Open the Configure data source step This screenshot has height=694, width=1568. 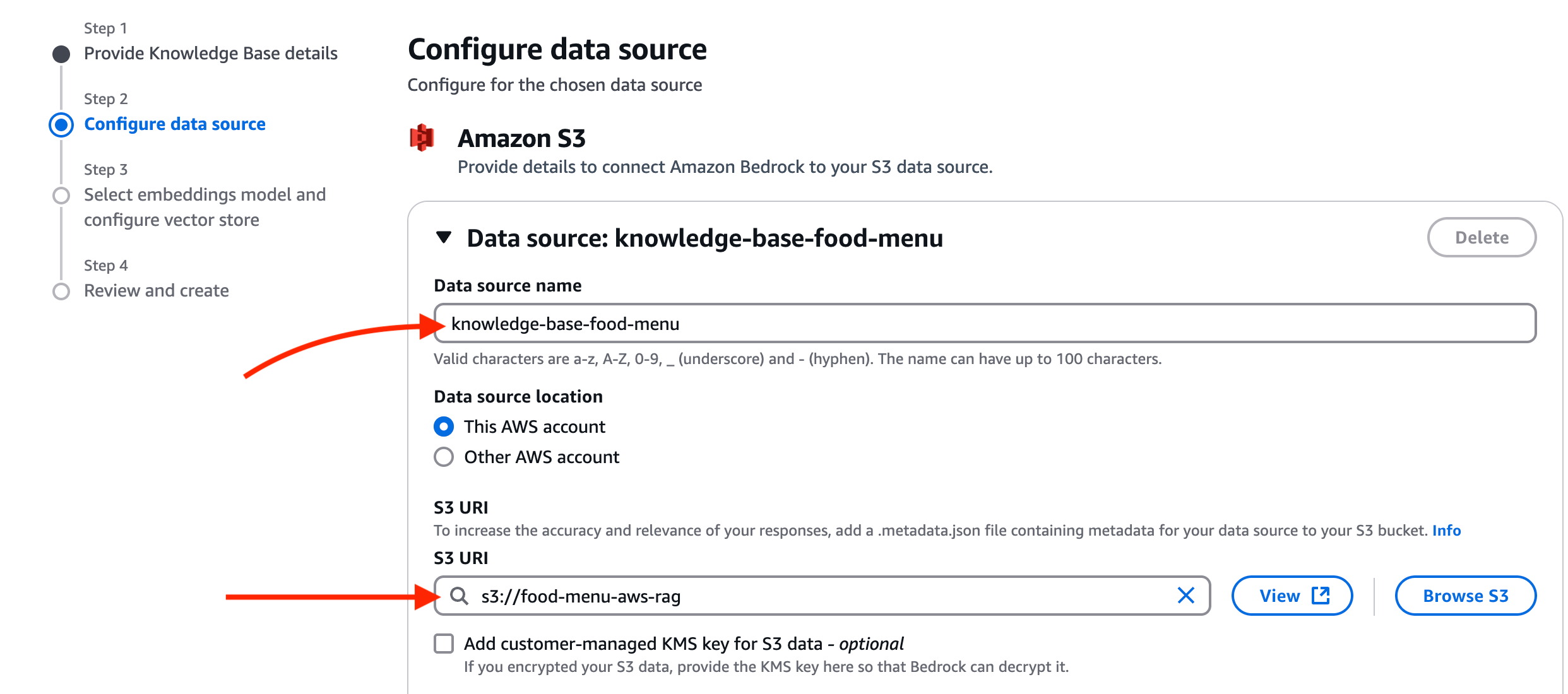pyautogui.click(x=174, y=124)
